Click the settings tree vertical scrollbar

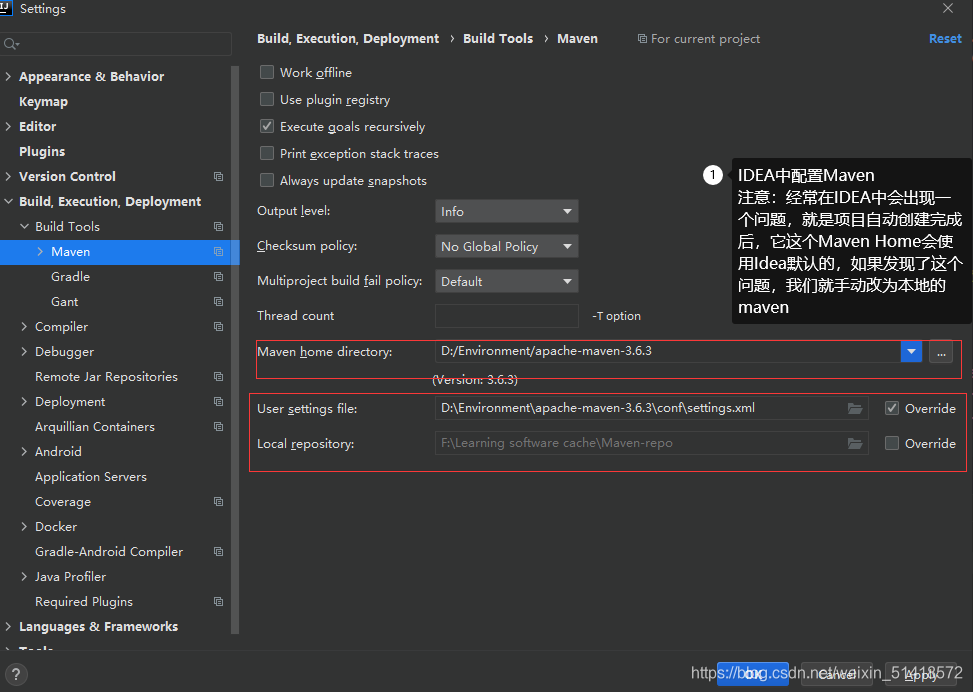[235, 349]
